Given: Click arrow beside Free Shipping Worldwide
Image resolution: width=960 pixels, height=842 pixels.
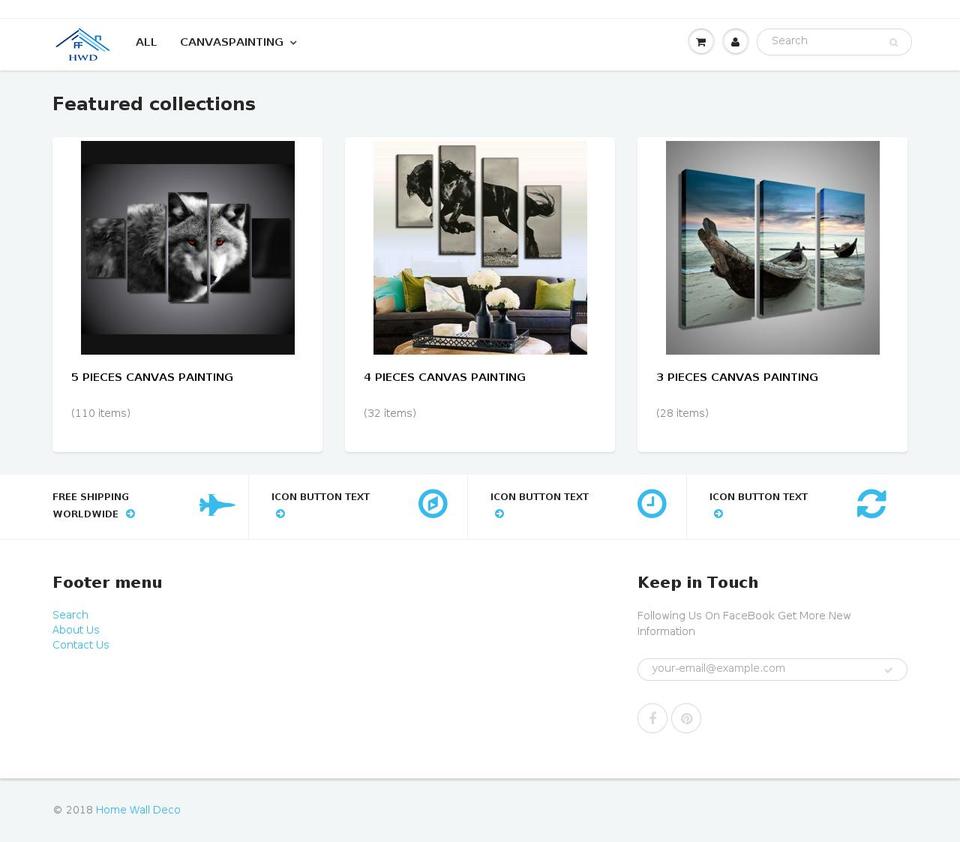Looking at the screenshot, I should click(130, 514).
